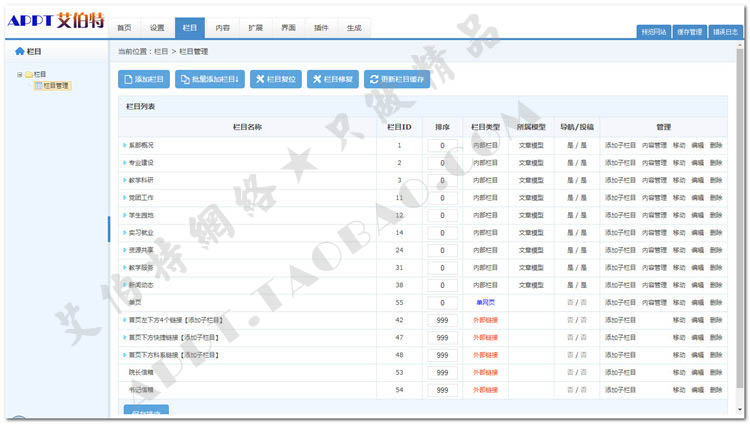
Task: Expand the row with column ID 14
Action: point(125,232)
